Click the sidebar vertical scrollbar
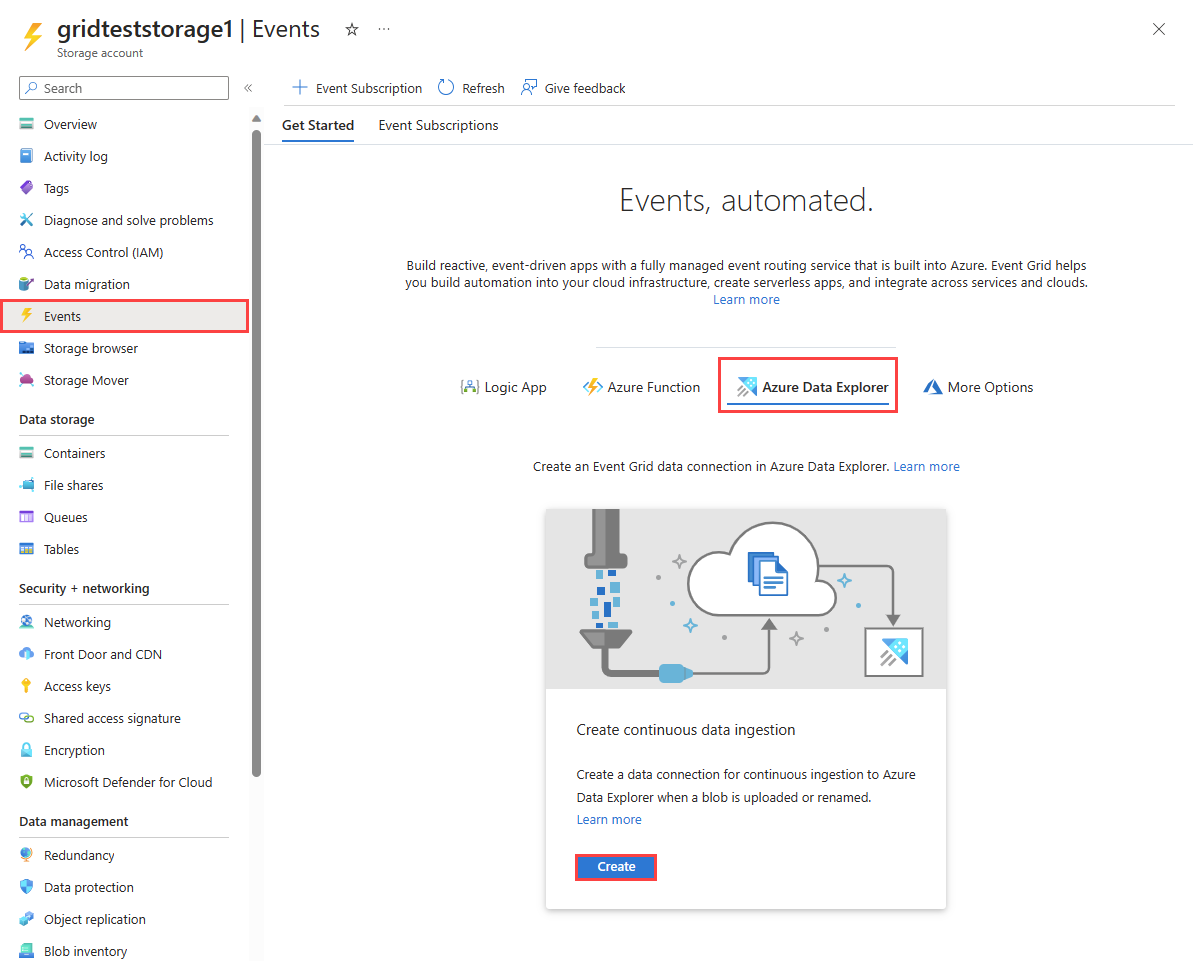The height and width of the screenshot is (961, 1193). tap(256, 453)
